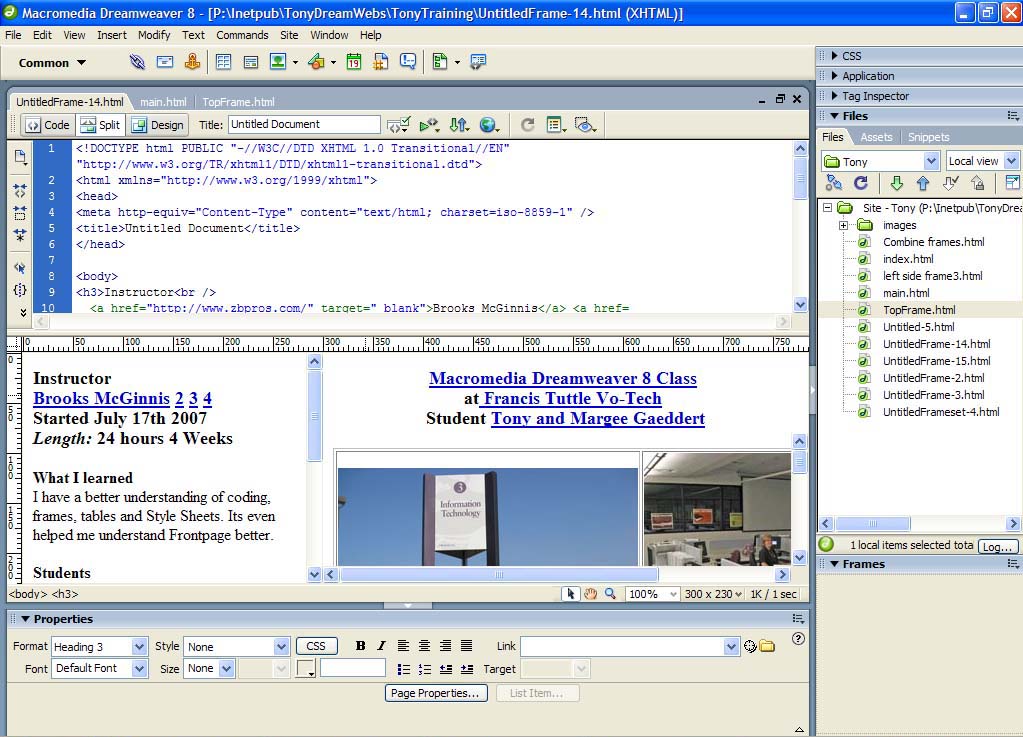
Task: Click the Select arrow tool in status bar
Action: pyautogui.click(x=571, y=594)
